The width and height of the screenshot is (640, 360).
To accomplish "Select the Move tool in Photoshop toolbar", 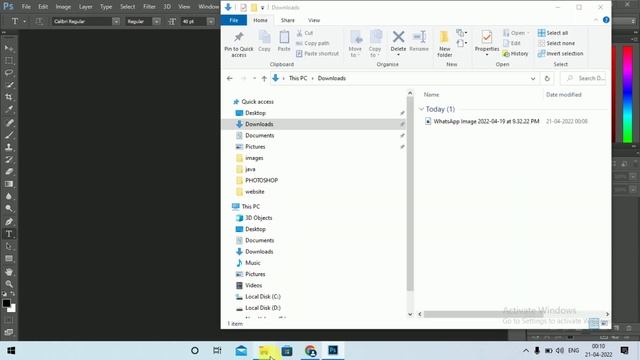I will [x=9, y=48].
